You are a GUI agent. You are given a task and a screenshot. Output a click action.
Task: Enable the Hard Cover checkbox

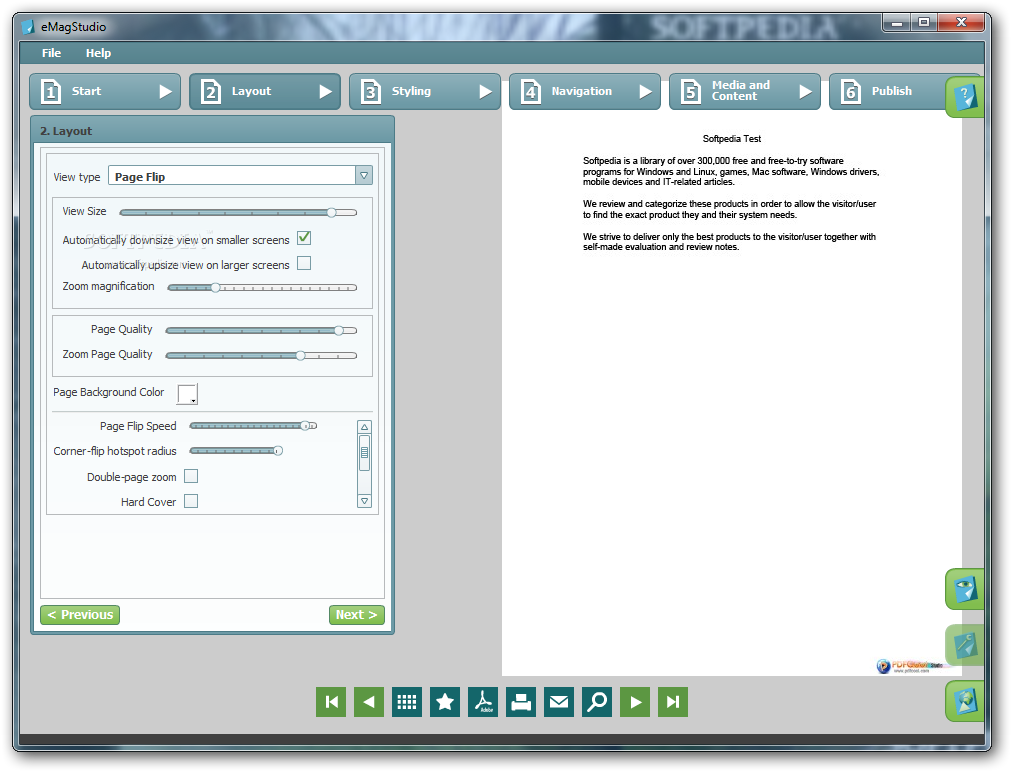[191, 501]
